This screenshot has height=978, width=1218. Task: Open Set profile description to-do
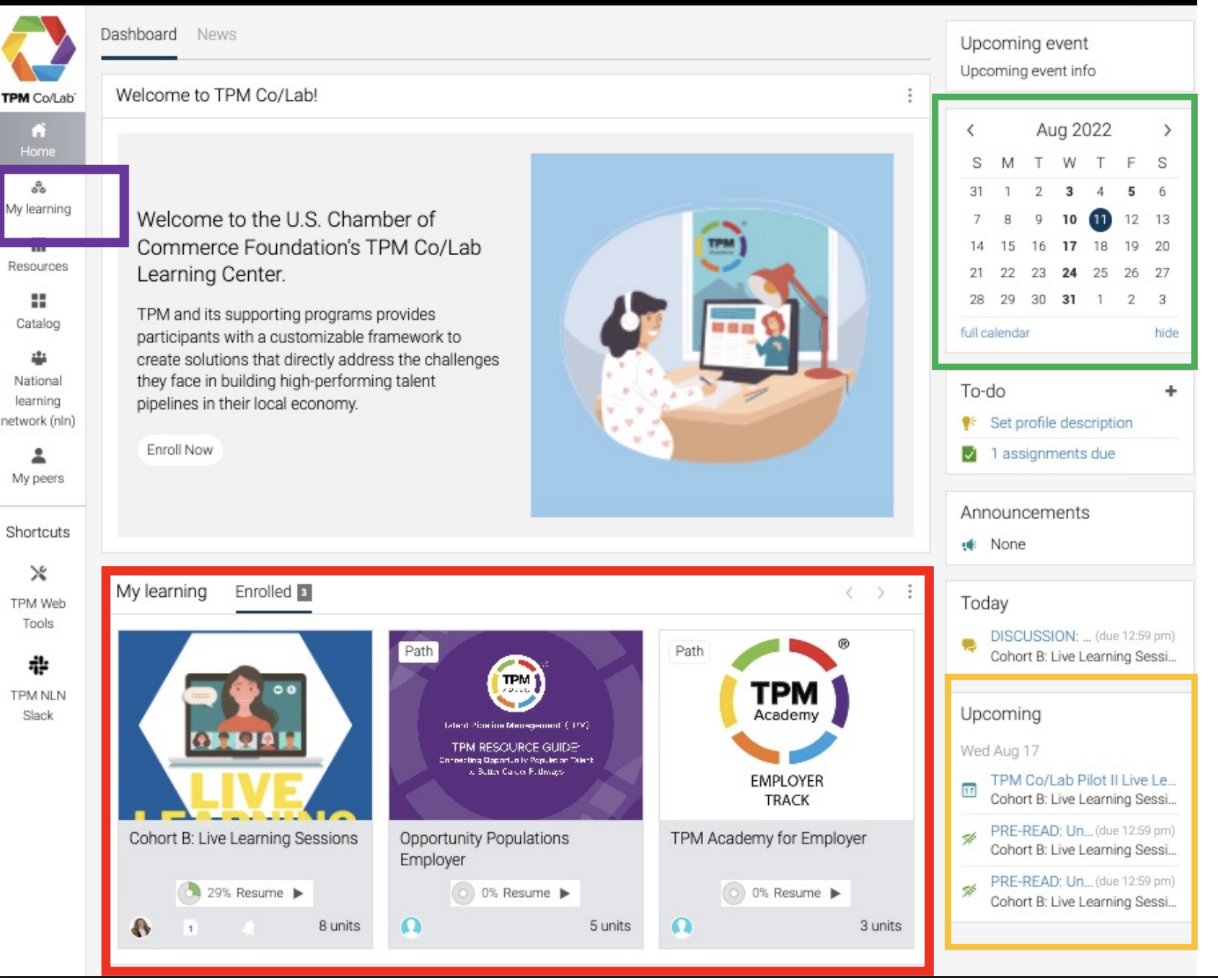[1061, 423]
